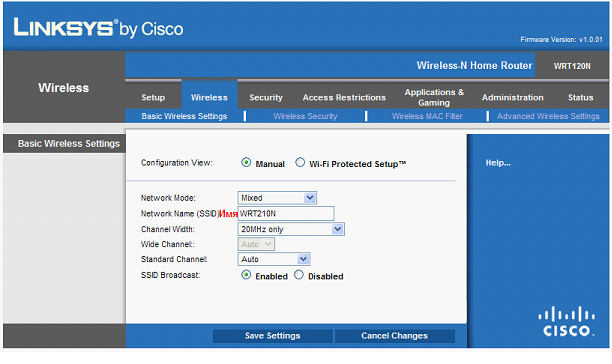Disable SSID Broadcast

coord(299,275)
